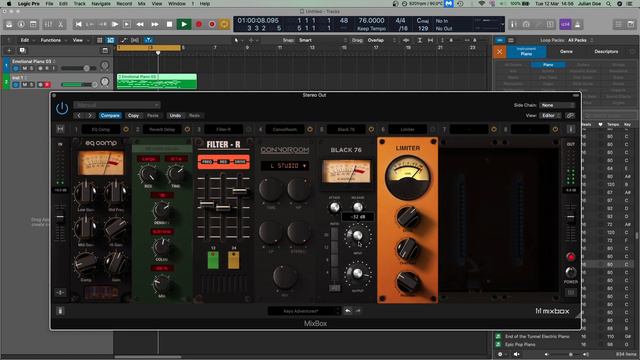Viewport: 640px width, 360px height.
Task: Toggle power for slot 4 ConvoRoom
Action: 310,129
